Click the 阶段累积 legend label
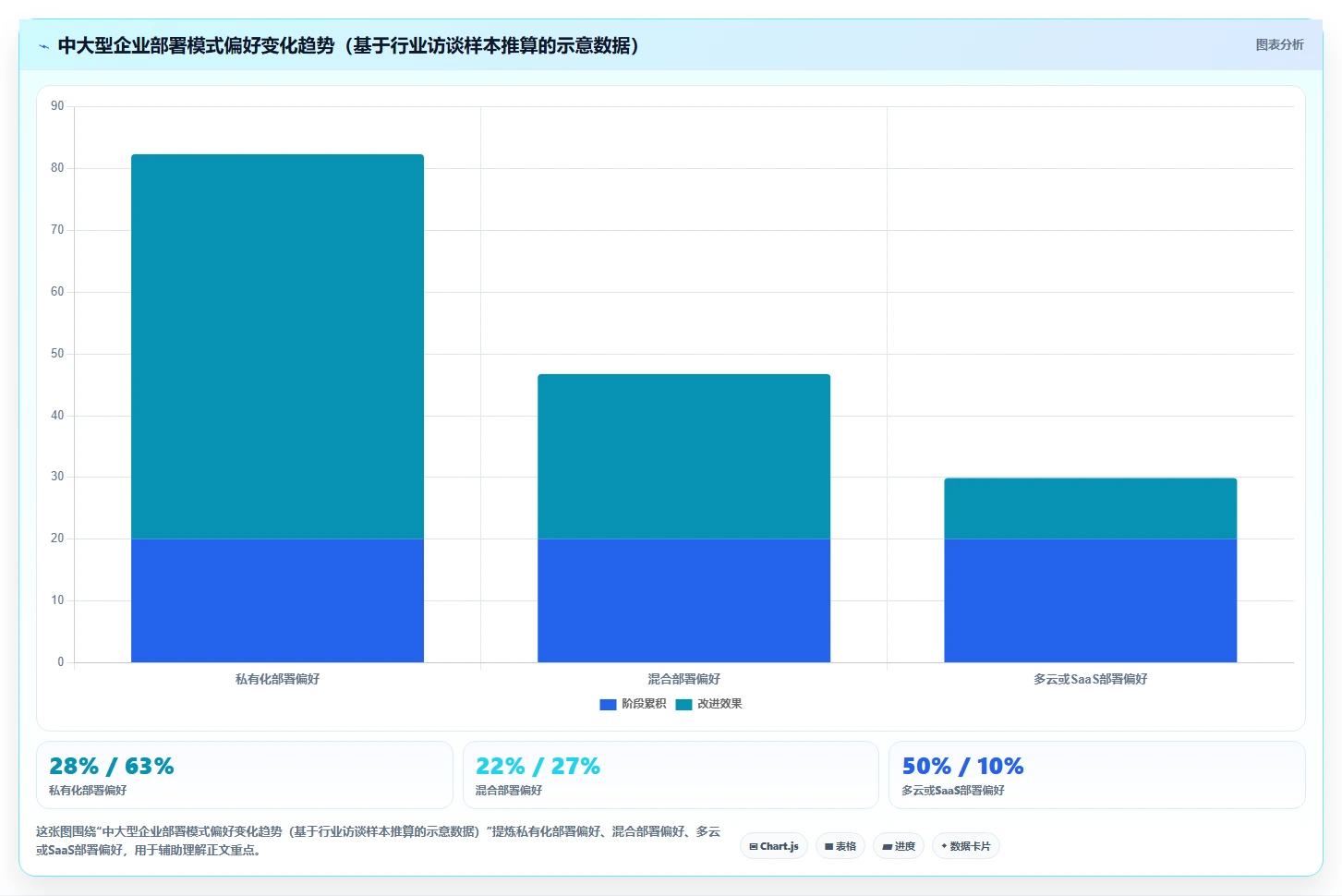Image resolution: width=1342 pixels, height=896 pixels. pos(644,704)
